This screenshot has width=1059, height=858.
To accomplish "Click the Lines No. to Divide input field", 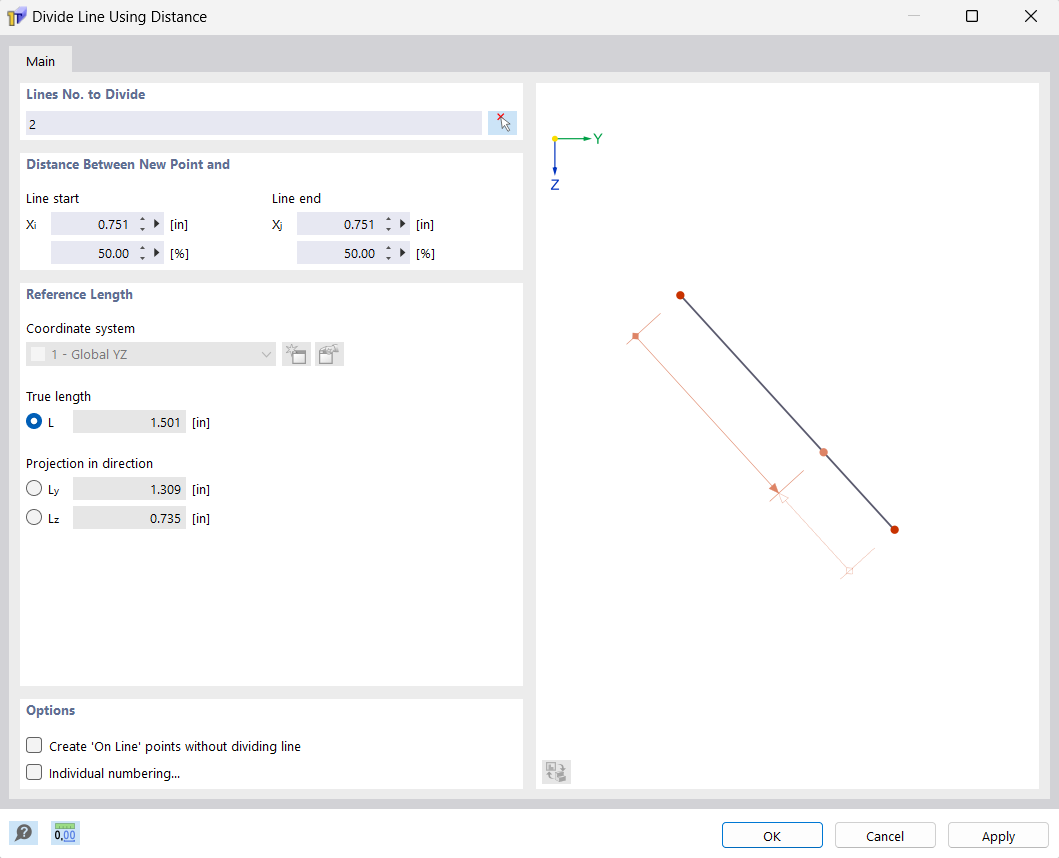I will [x=253, y=122].
